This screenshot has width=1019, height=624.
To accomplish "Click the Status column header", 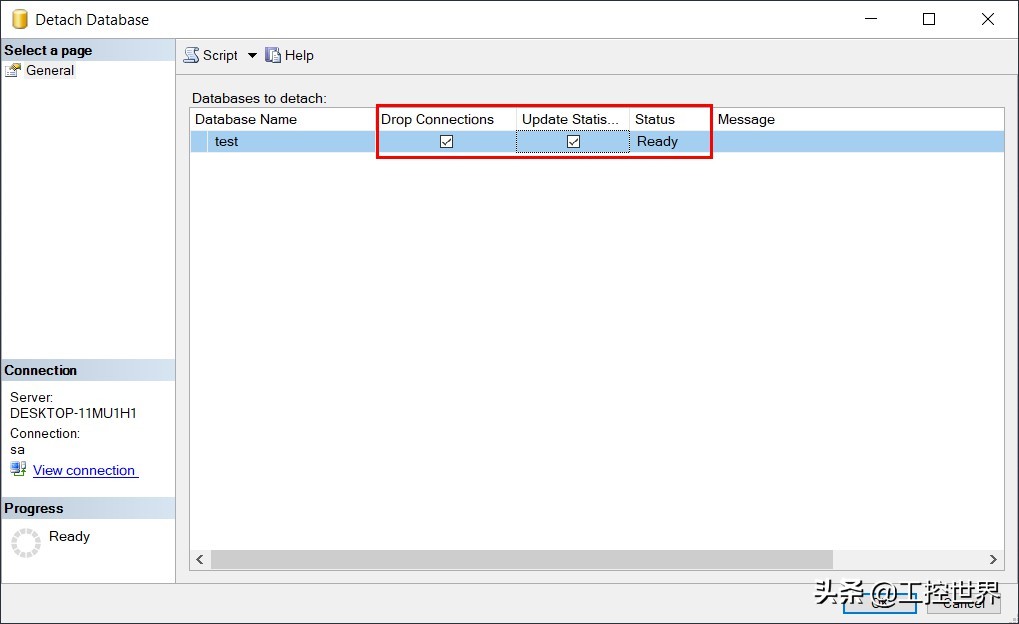I will click(x=655, y=119).
